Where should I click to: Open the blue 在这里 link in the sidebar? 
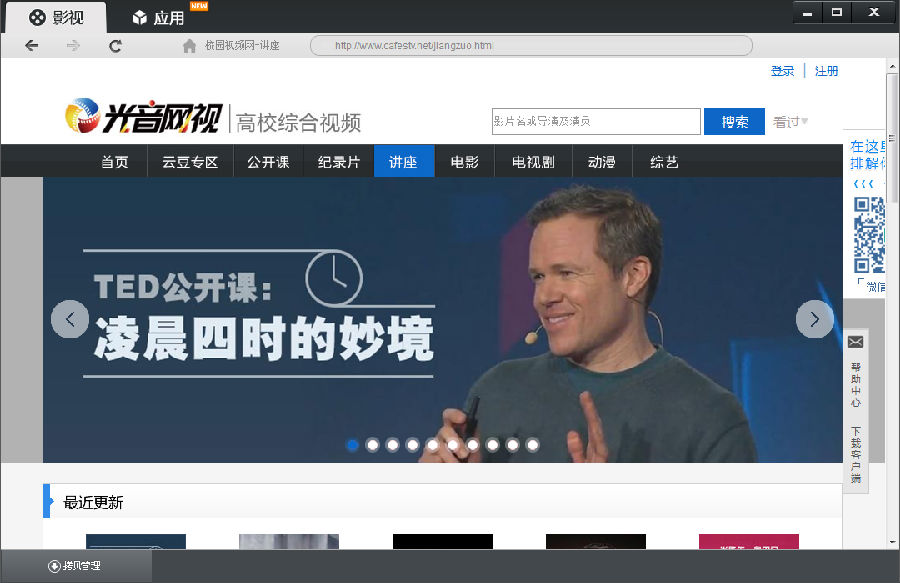(867, 147)
